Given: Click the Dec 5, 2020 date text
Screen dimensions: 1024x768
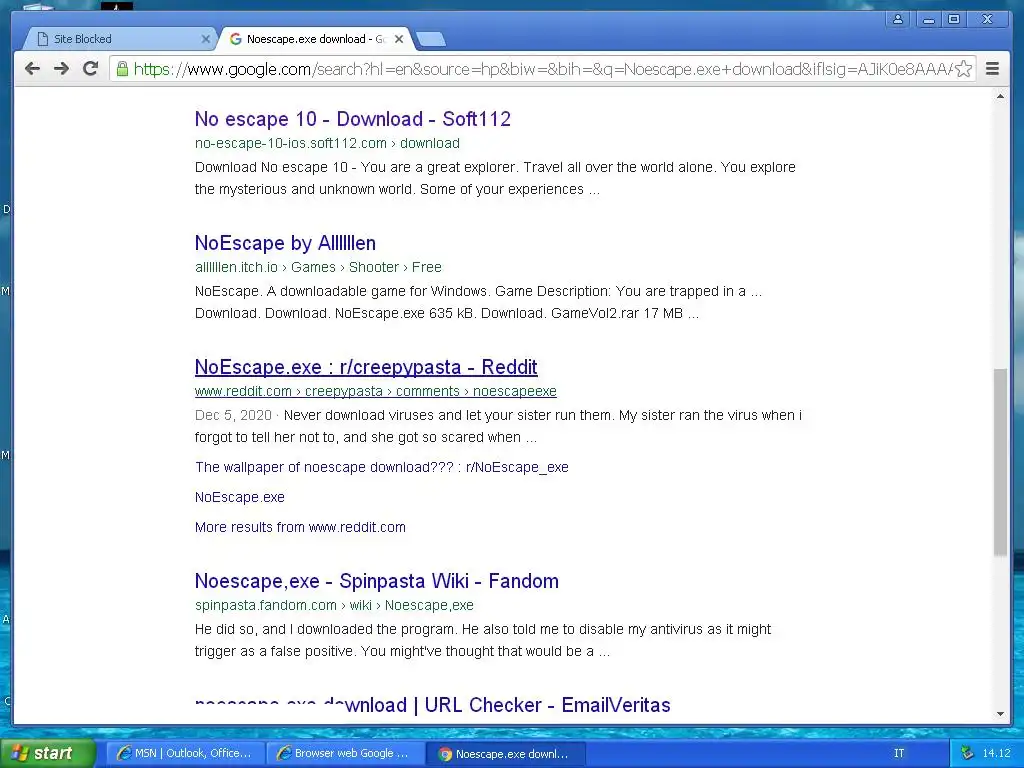Looking at the screenshot, I should coord(233,415).
